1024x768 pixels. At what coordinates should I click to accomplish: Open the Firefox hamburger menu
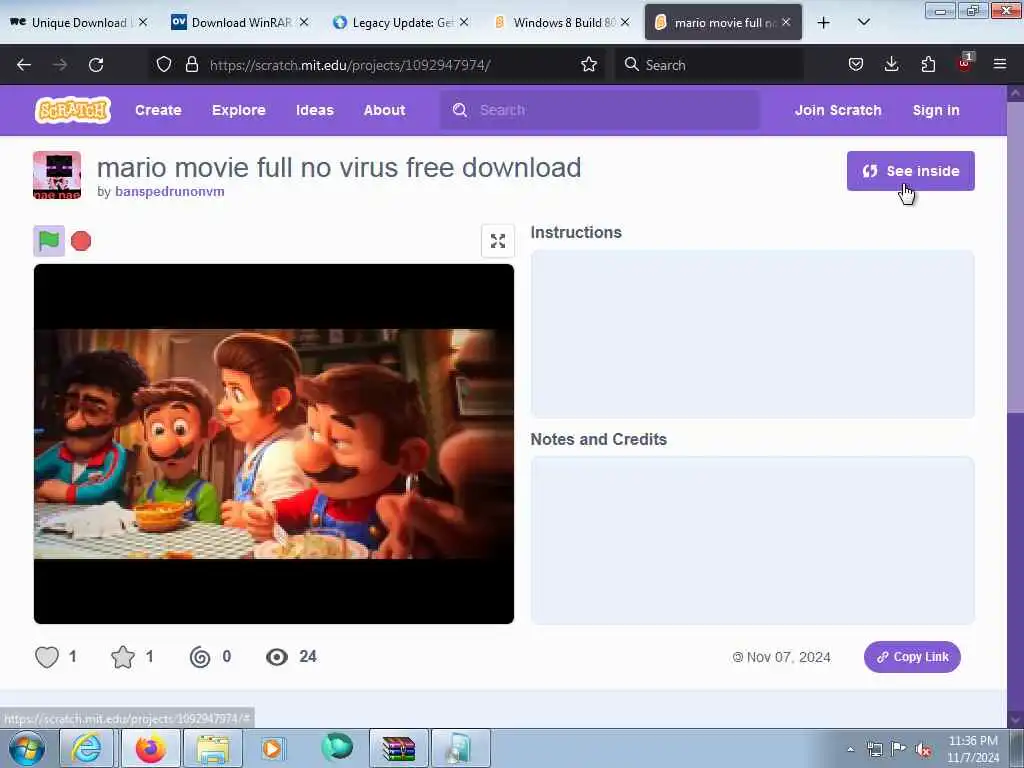coord(1000,64)
